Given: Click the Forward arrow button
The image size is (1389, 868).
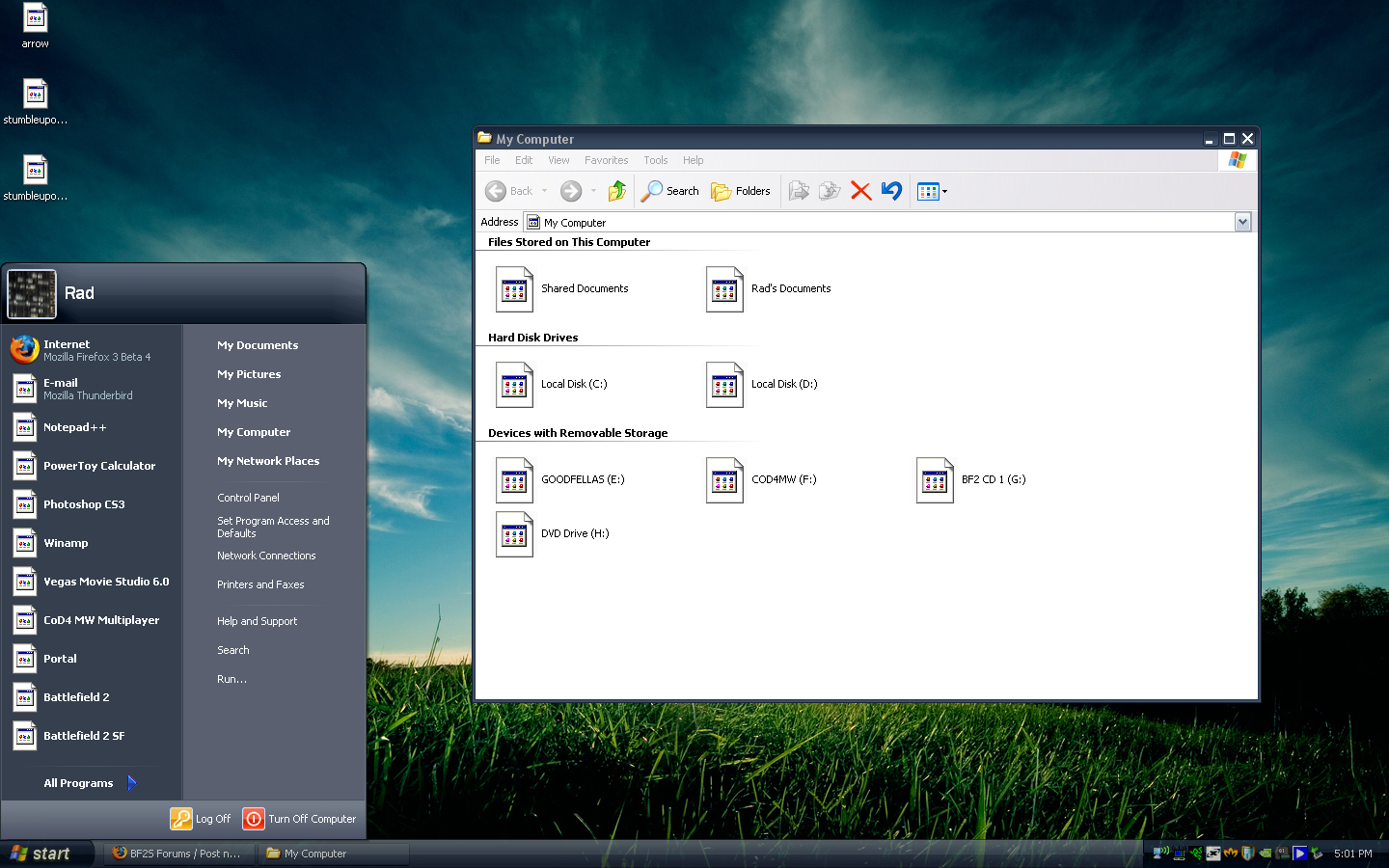Looking at the screenshot, I should (571, 191).
